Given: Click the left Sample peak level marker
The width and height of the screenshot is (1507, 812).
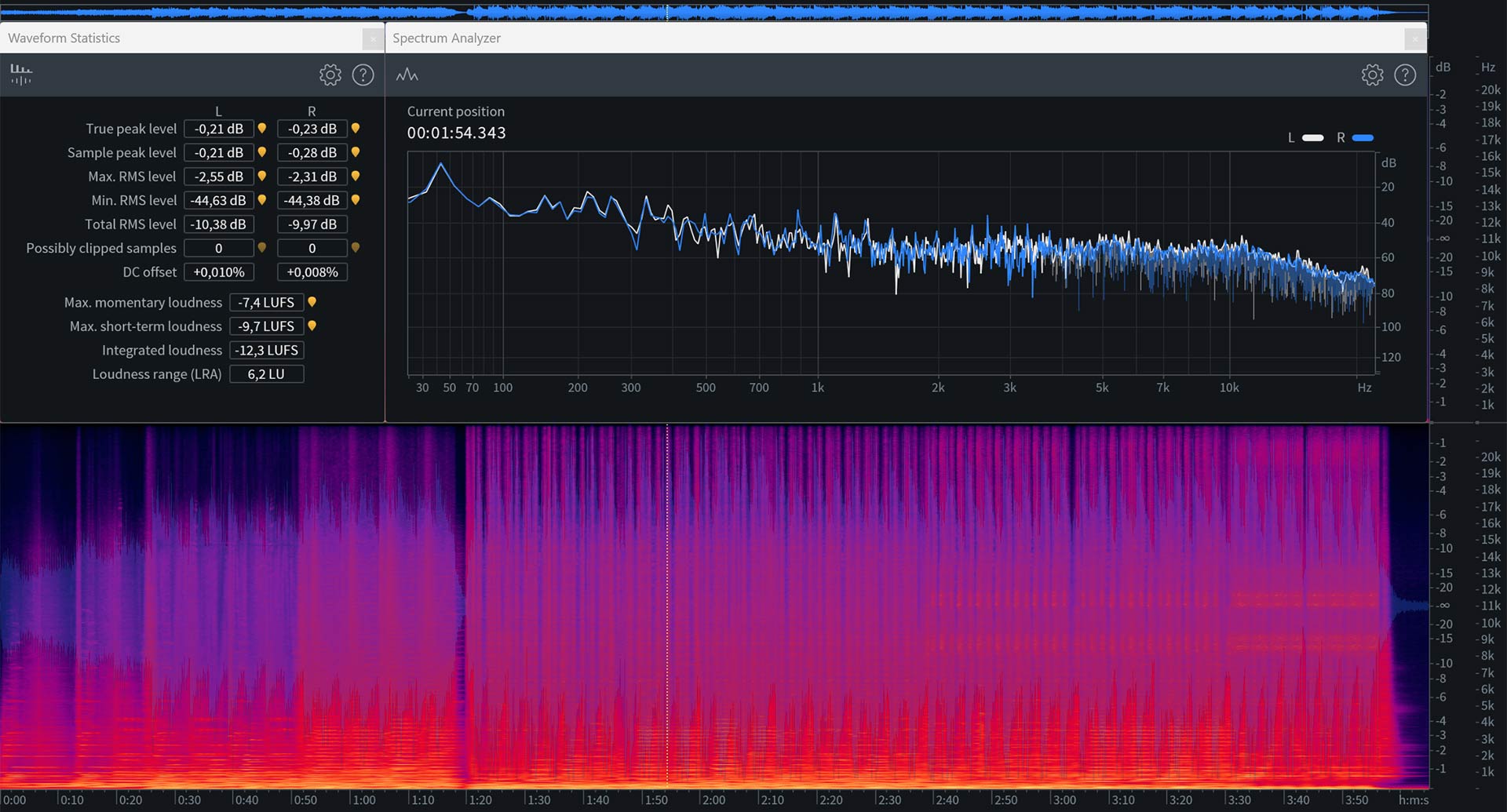Looking at the screenshot, I should tap(262, 152).
